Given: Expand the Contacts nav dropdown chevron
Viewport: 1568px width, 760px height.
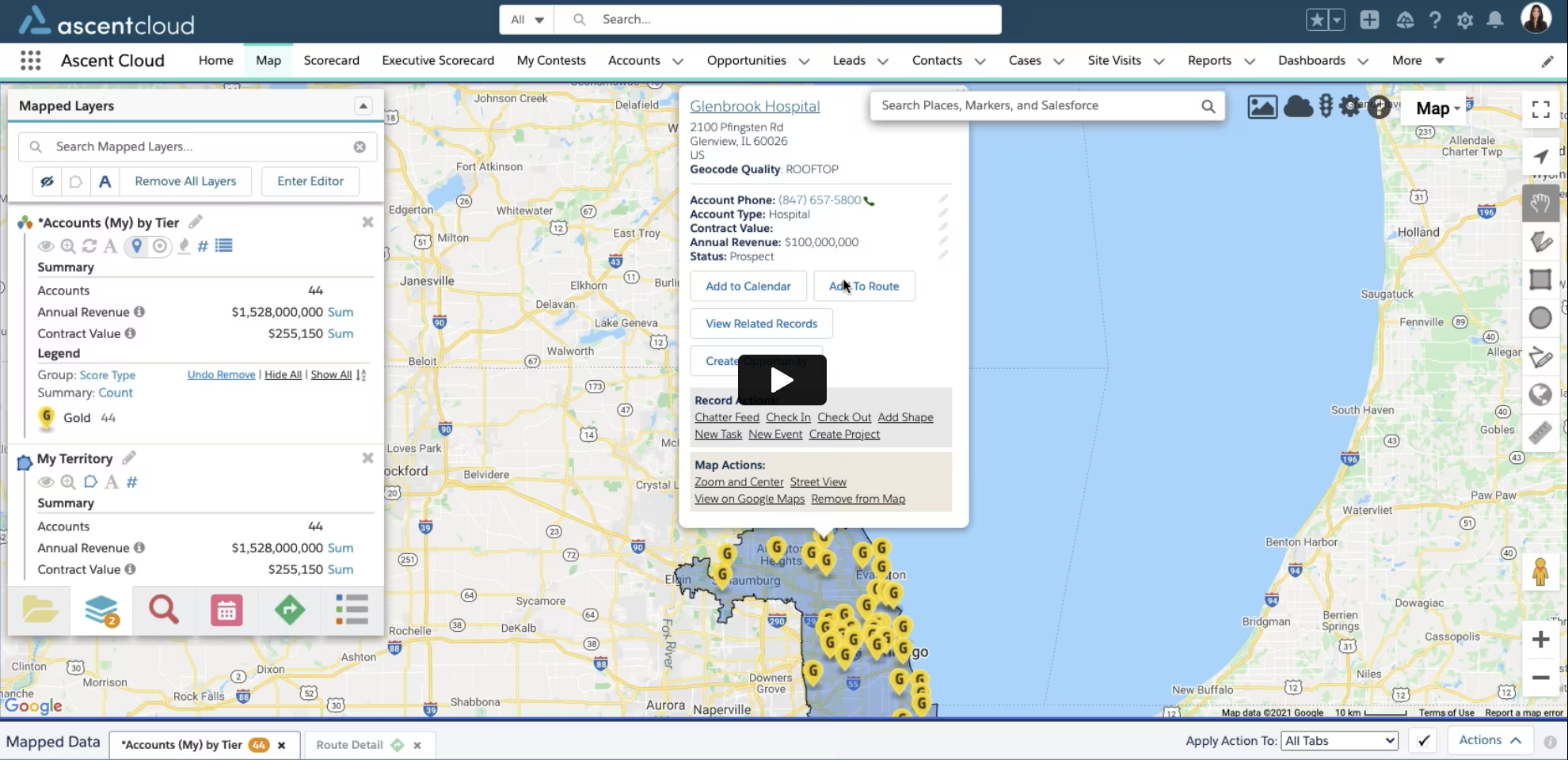Looking at the screenshot, I should 980,61.
